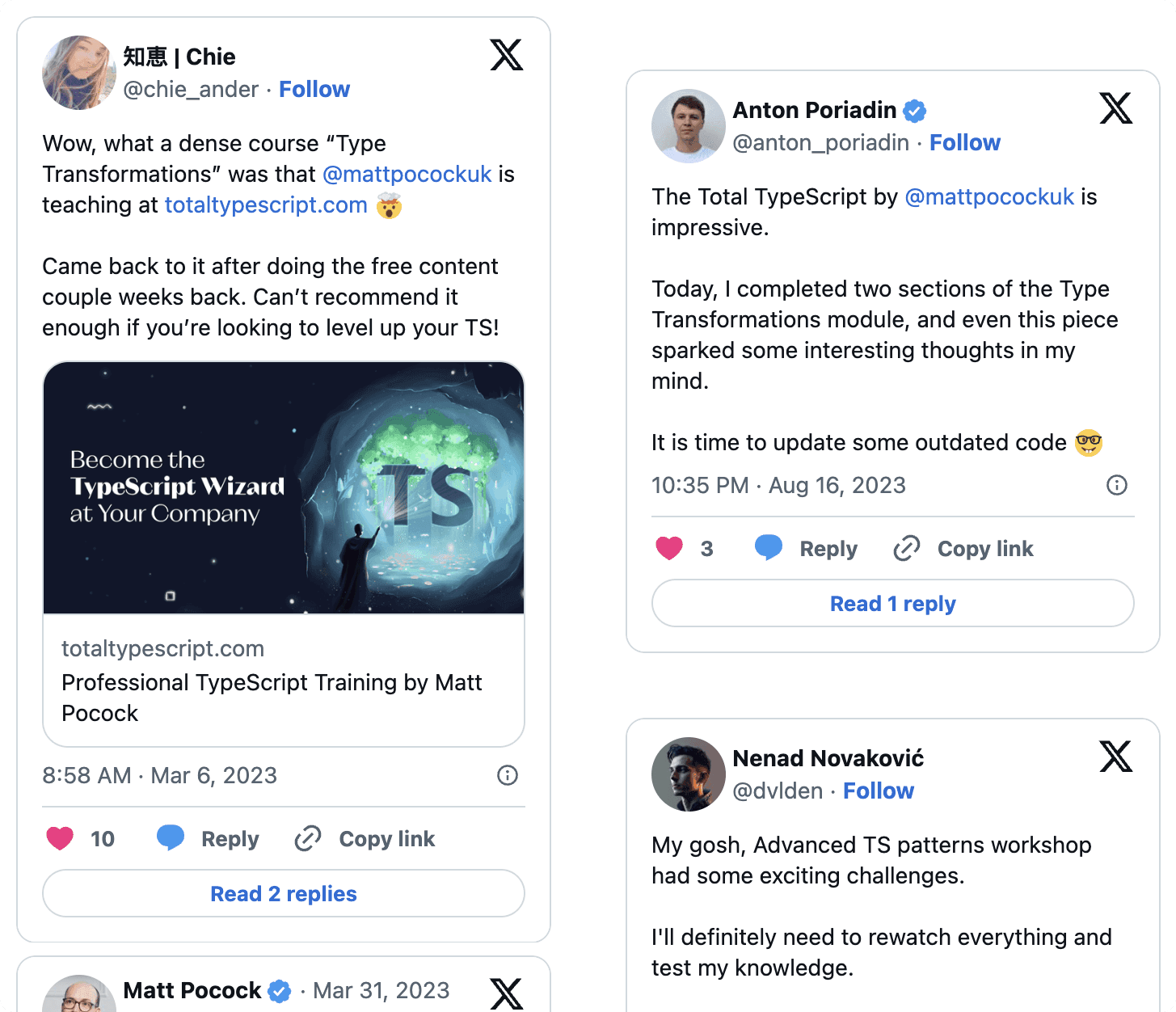Click the X logo on Nenad Novaković's tweet
1176x1012 pixels.
click(x=1115, y=757)
